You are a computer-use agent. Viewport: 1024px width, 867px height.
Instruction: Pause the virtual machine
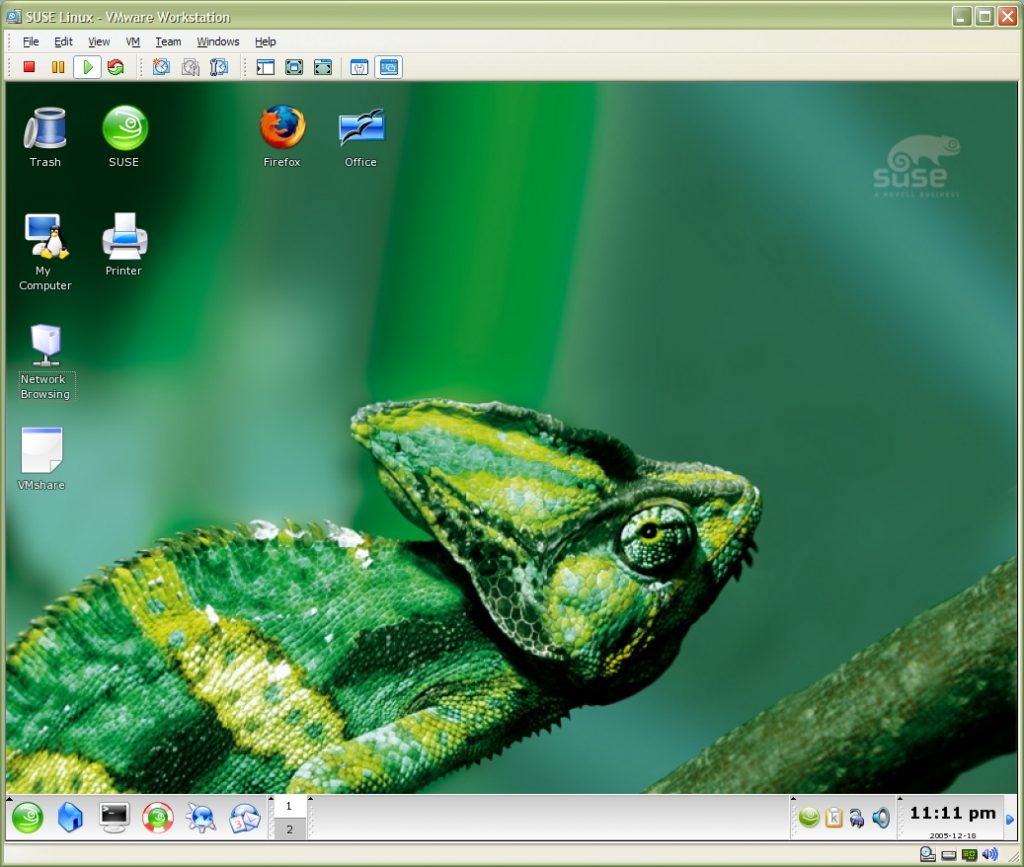(57, 67)
